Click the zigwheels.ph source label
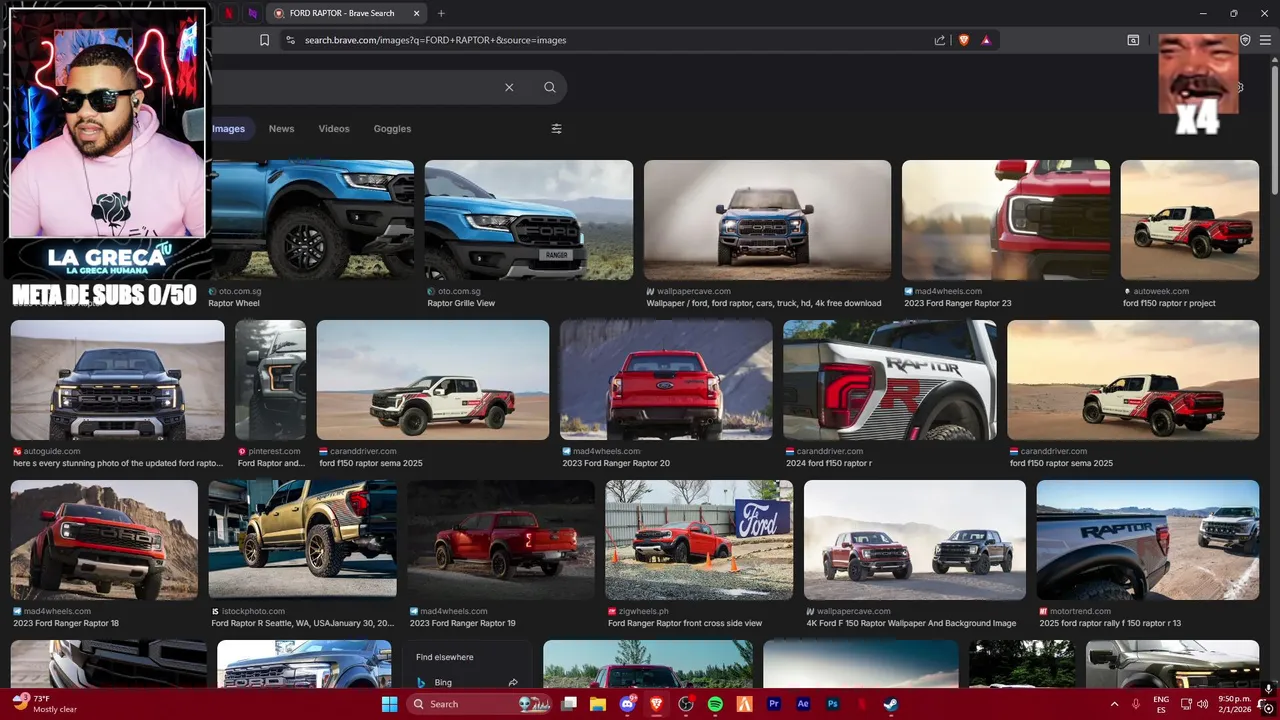 click(x=641, y=611)
